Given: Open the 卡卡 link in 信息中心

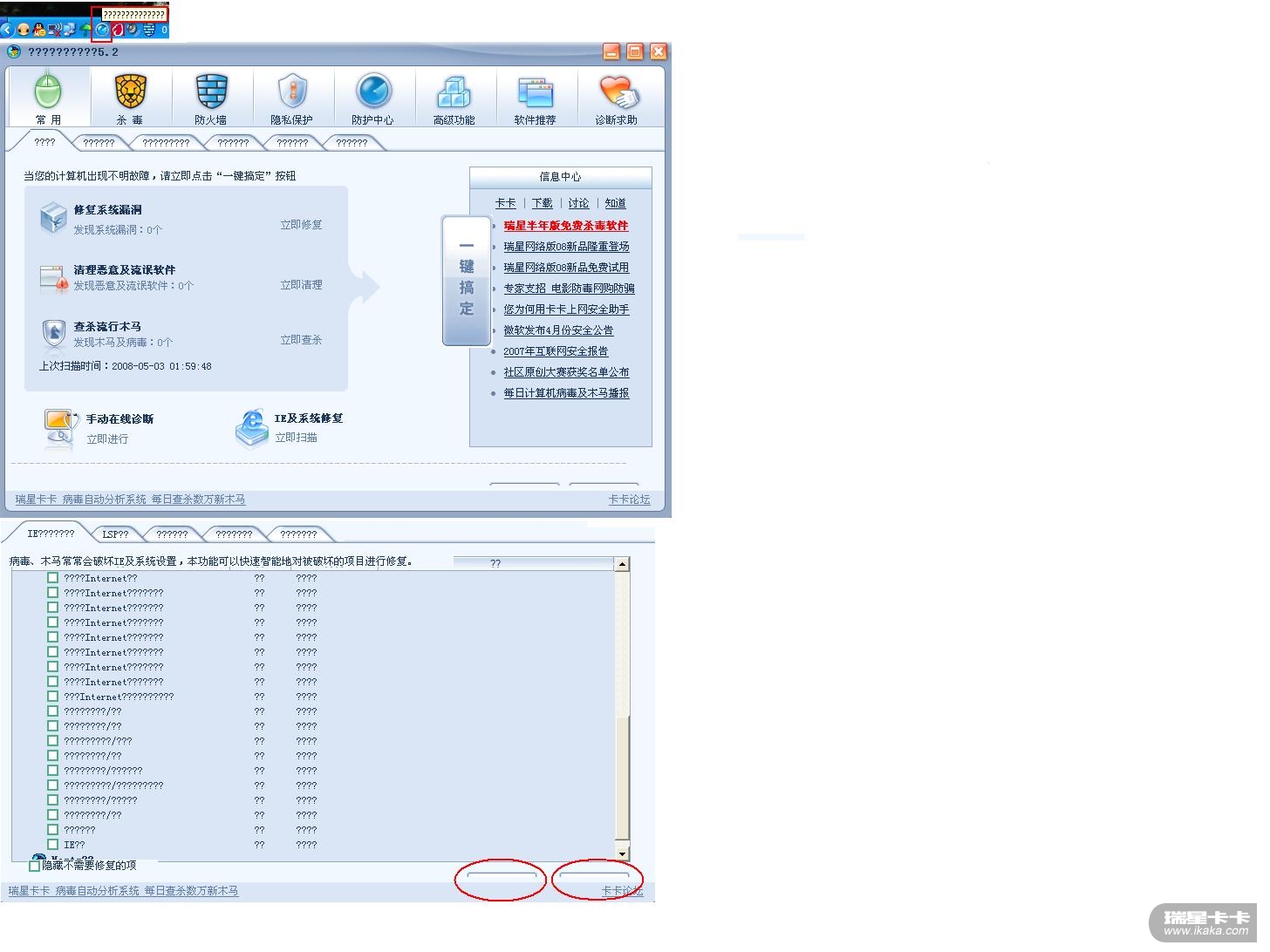Looking at the screenshot, I should (x=505, y=203).
